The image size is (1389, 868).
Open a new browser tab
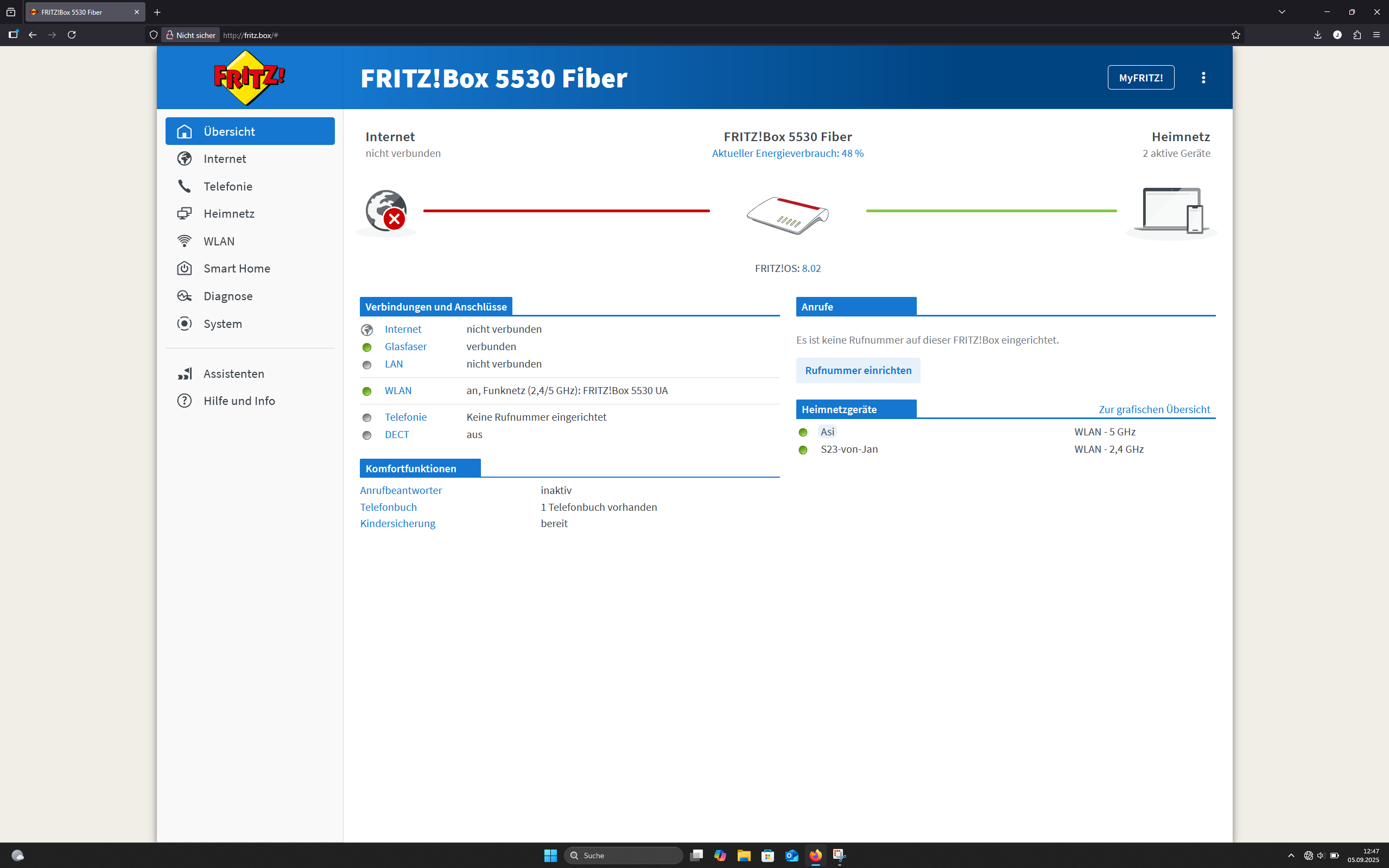point(157,12)
